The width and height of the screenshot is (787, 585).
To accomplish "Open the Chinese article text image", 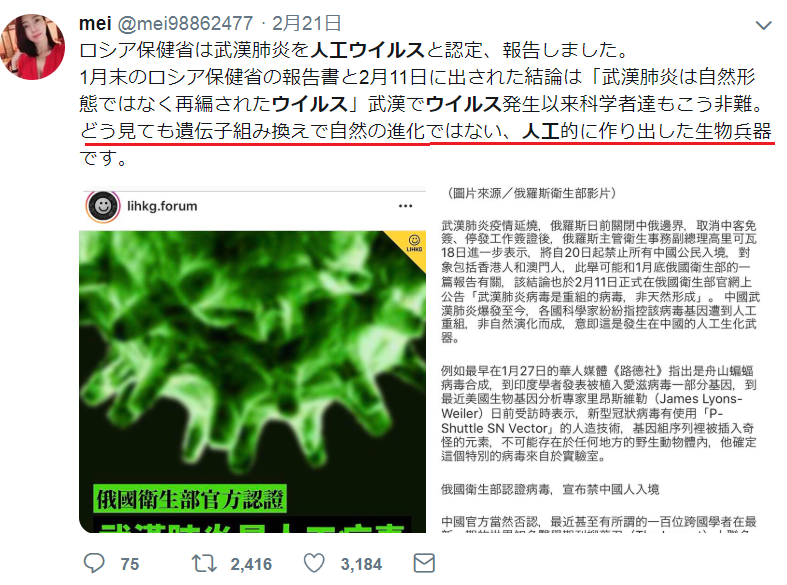I will click(599, 359).
